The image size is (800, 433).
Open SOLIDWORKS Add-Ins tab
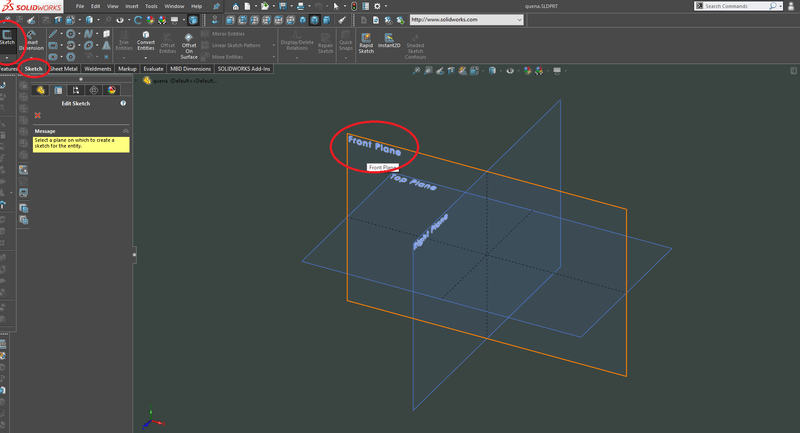point(244,69)
